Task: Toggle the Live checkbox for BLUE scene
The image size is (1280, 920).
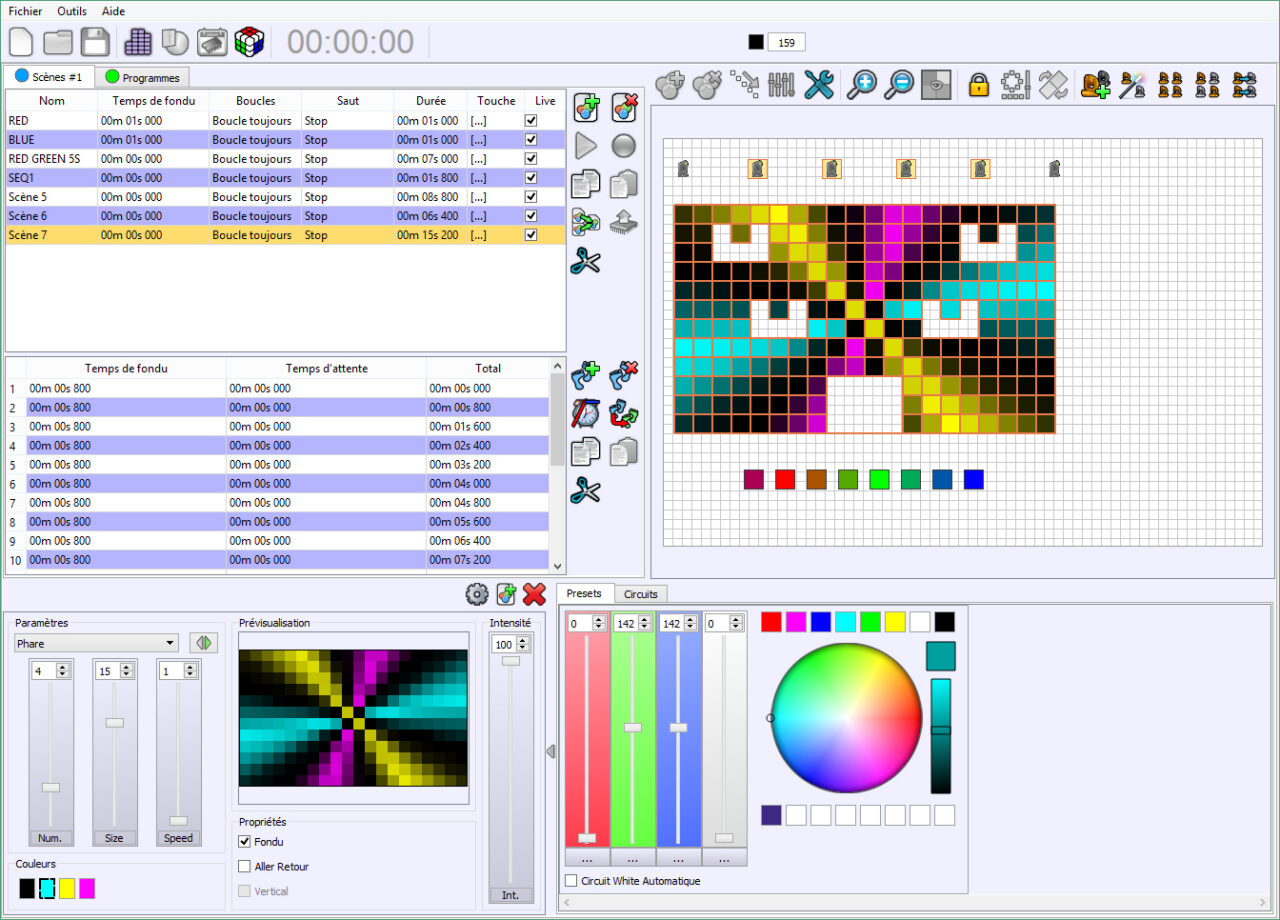Action: [x=531, y=140]
